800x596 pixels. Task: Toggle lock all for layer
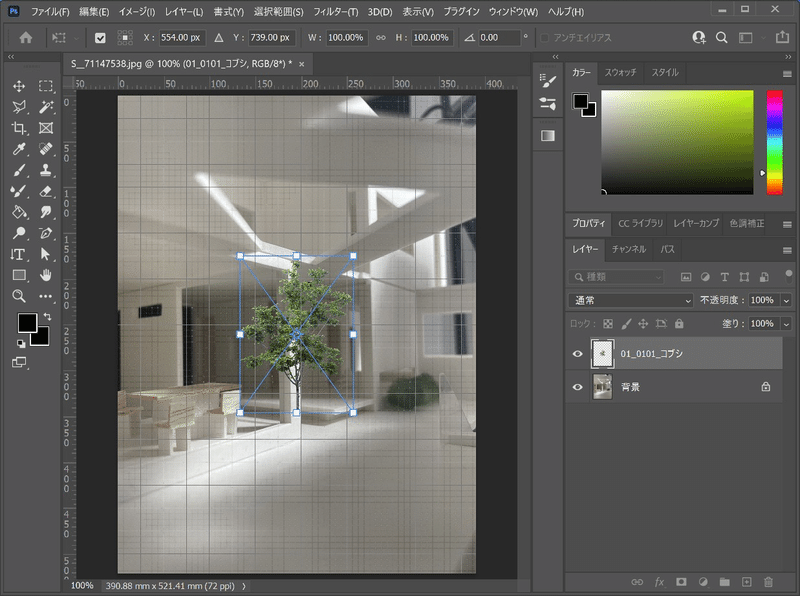(679, 324)
